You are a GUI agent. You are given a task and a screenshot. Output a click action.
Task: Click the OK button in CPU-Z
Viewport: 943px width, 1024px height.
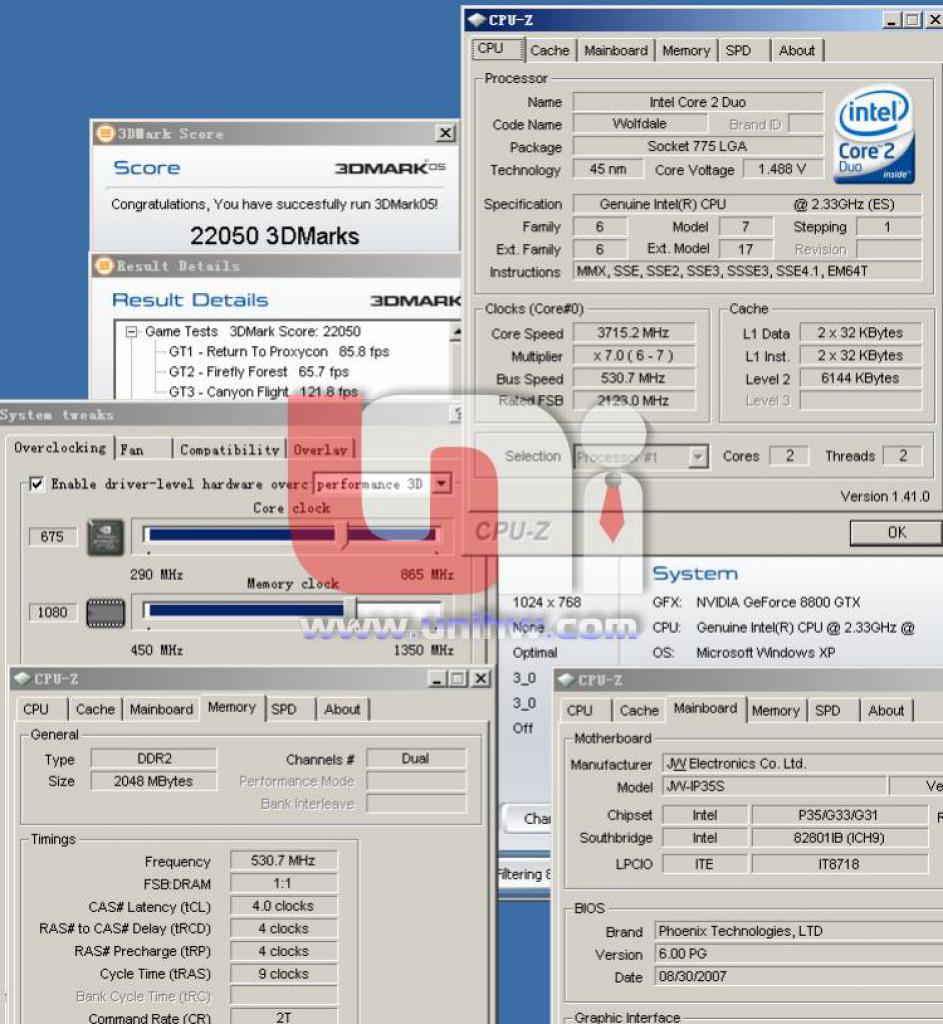point(896,533)
